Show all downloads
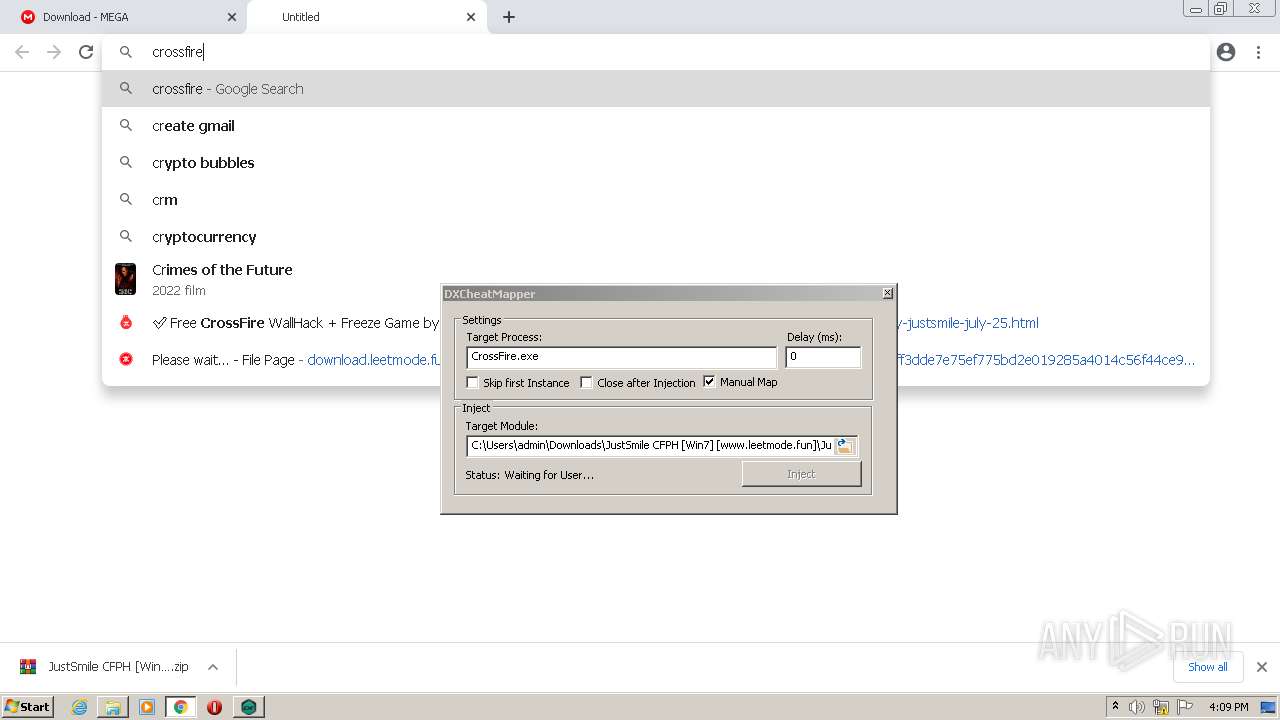Screen dimensions: 1280x720 pos(1207,667)
